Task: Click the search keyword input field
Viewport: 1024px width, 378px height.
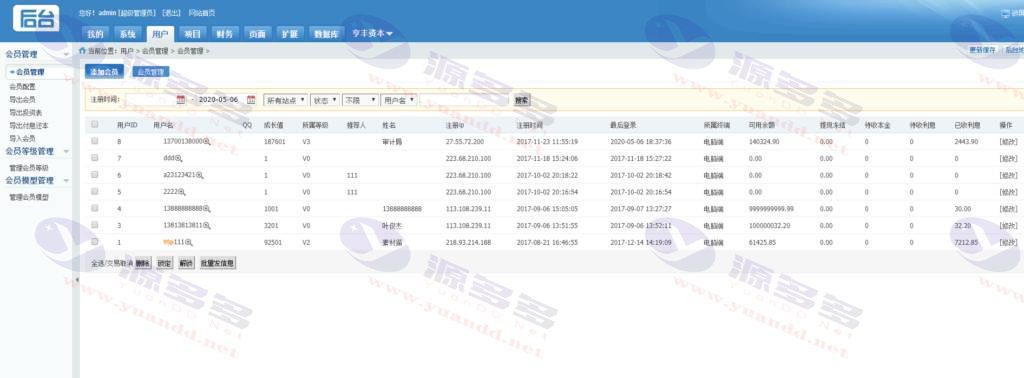Action: (464, 100)
